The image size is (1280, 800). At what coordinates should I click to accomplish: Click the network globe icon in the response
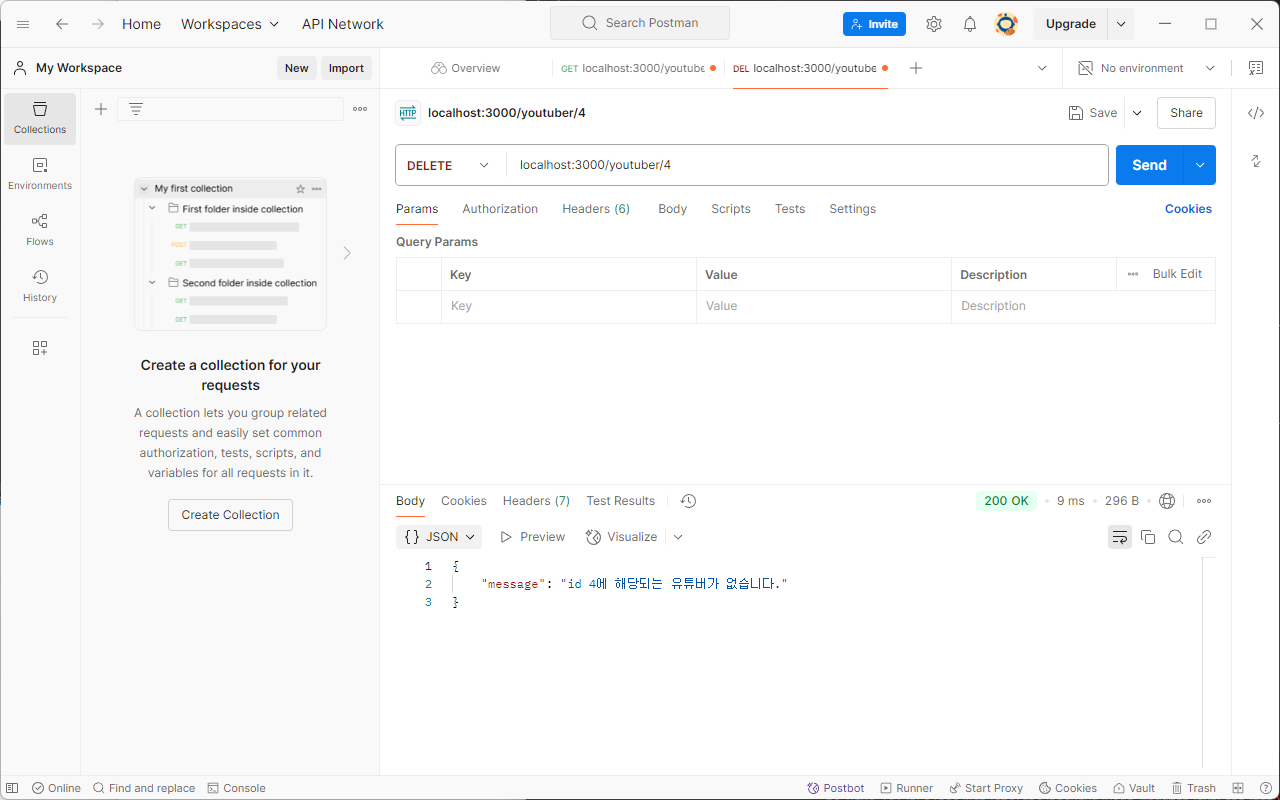point(1167,501)
